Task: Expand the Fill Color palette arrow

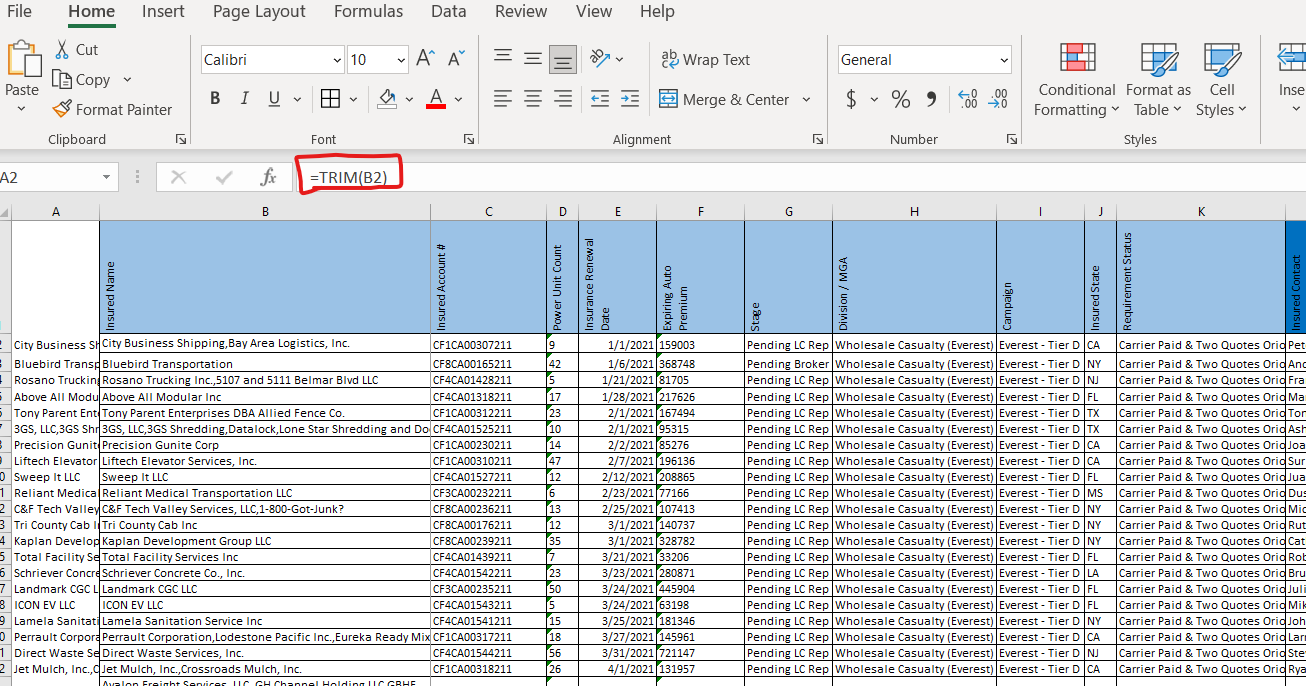Action: point(409,99)
